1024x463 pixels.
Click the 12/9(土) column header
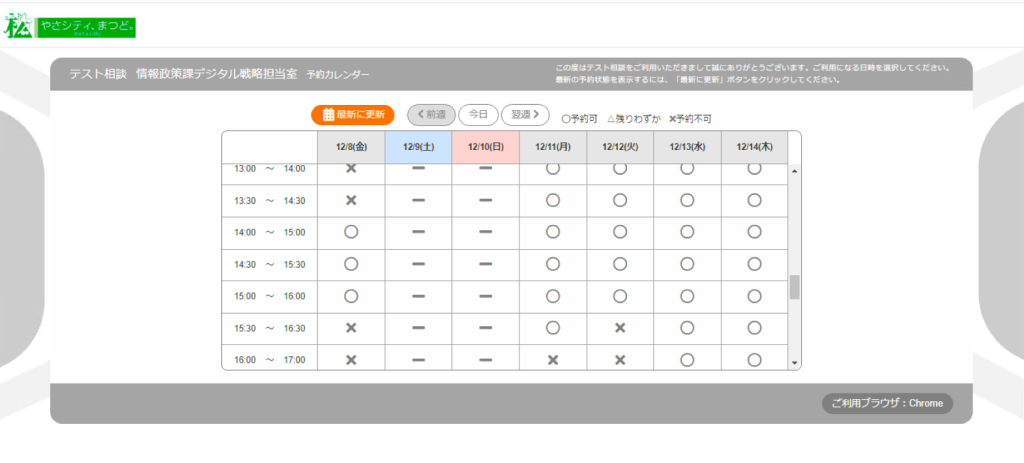(x=419, y=148)
